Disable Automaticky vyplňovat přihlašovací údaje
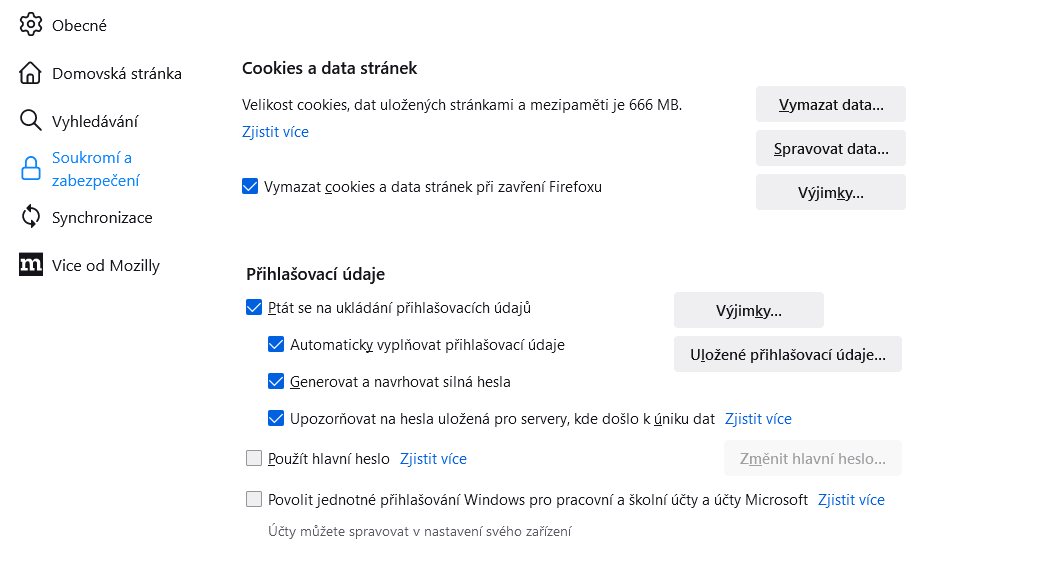The image size is (1050, 571). pyautogui.click(x=276, y=345)
